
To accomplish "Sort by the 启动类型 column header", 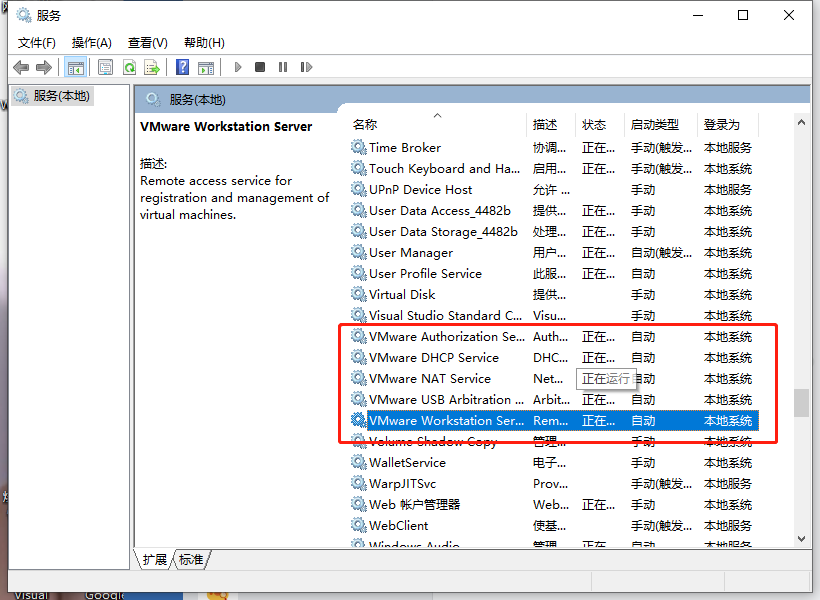I will 661,124.
